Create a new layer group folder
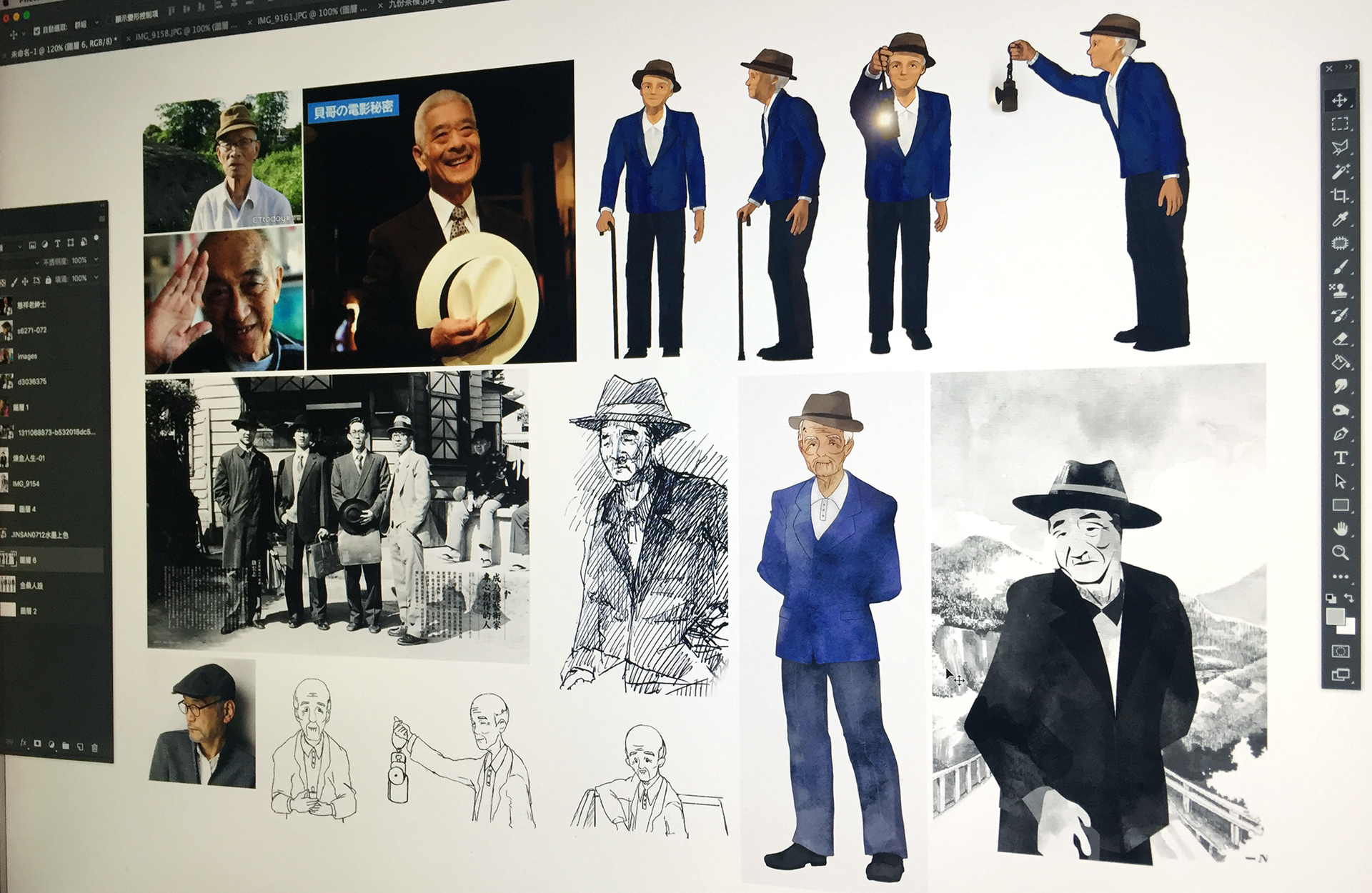This screenshot has width=1372, height=893. 66,747
